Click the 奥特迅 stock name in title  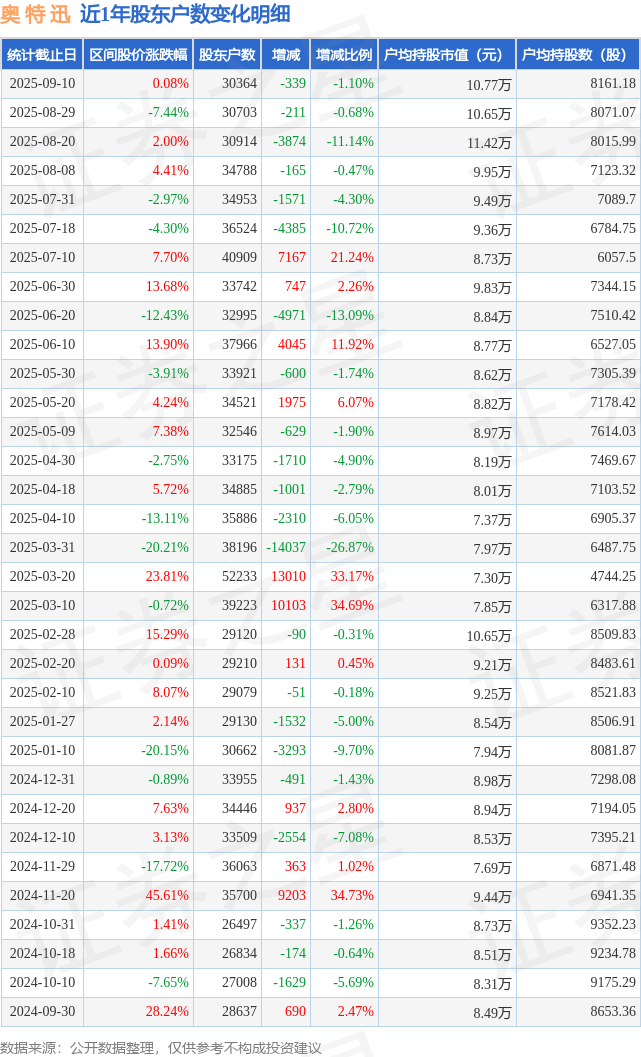[x=35, y=14]
